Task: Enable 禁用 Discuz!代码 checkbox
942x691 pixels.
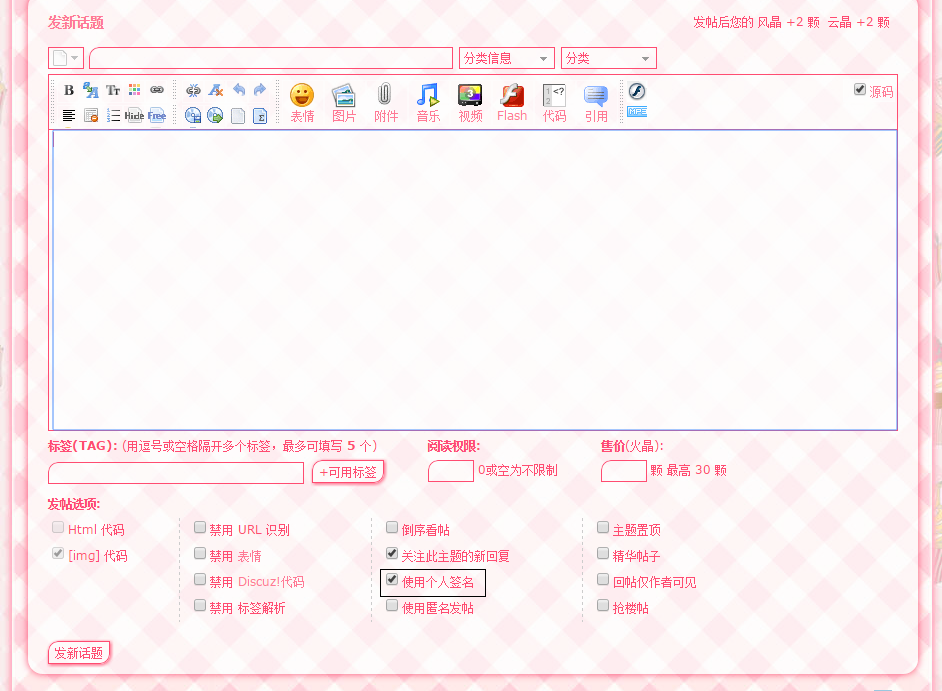Action: [x=200, y=579]
